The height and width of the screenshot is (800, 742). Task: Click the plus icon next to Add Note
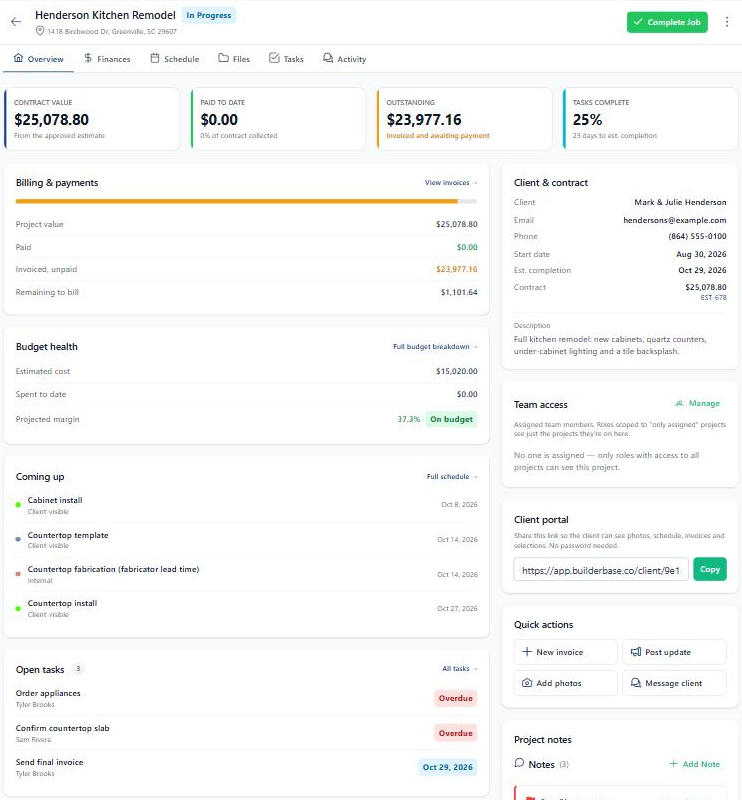pyautogui.click(x=674, y=763)
